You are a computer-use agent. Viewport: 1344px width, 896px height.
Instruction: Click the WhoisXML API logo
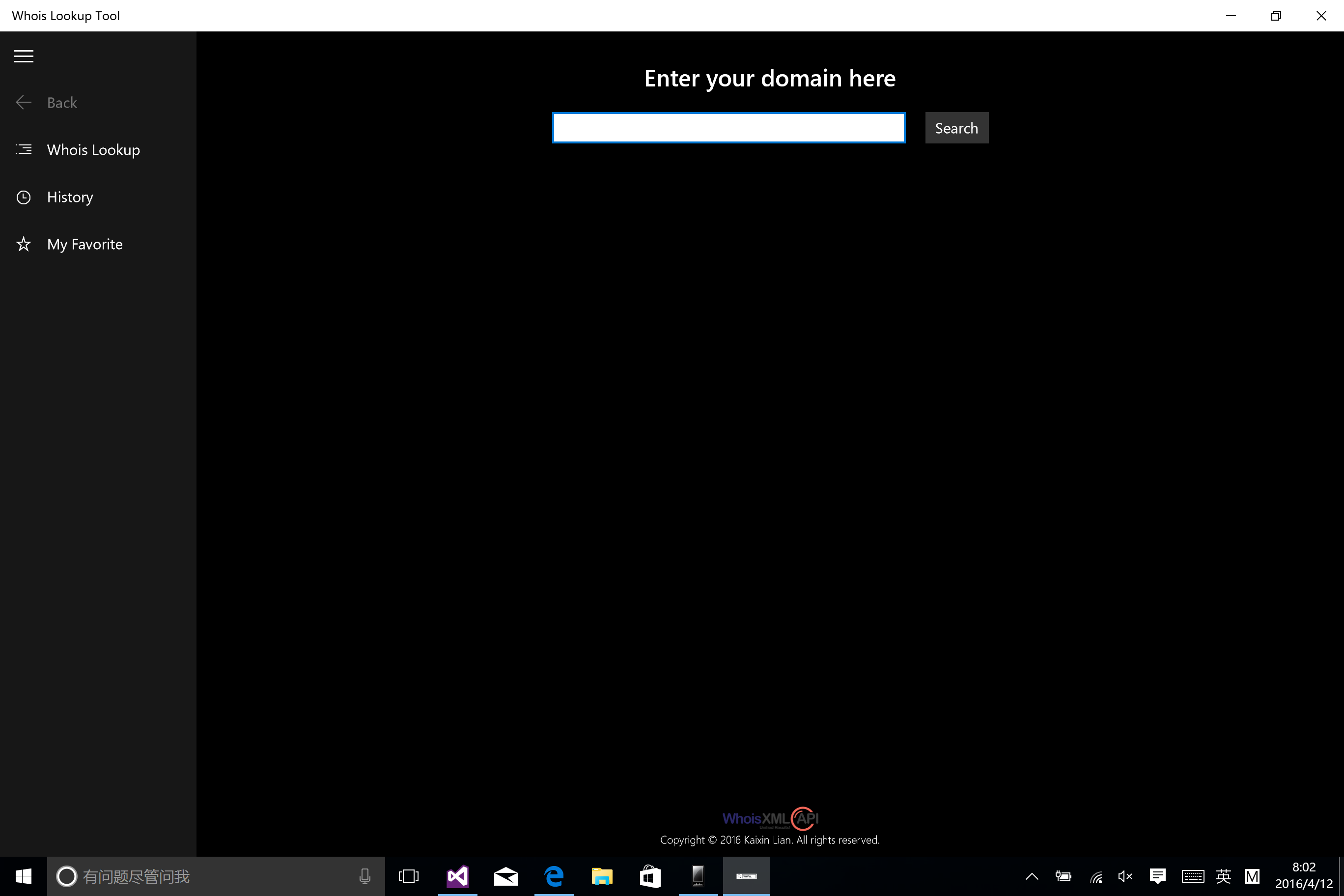pyautogui.click(x=770, y=818)
